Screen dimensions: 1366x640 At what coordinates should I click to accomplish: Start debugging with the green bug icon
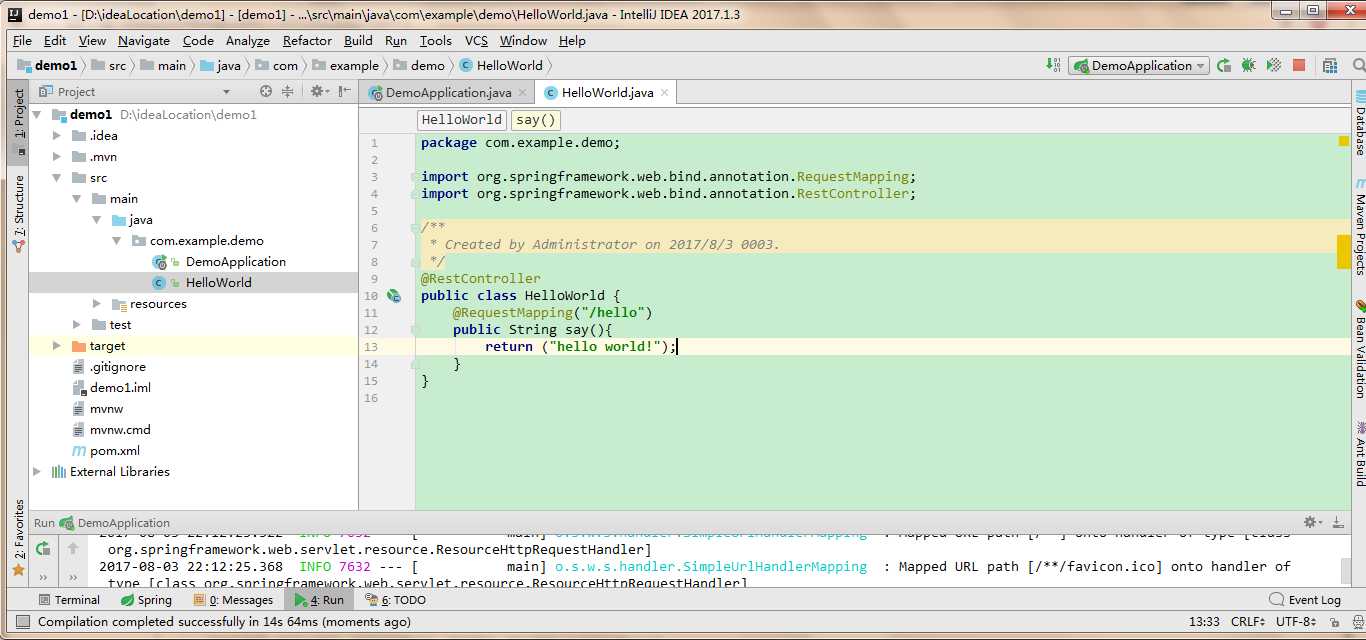pyautogui.click(x=1249, y=65)
